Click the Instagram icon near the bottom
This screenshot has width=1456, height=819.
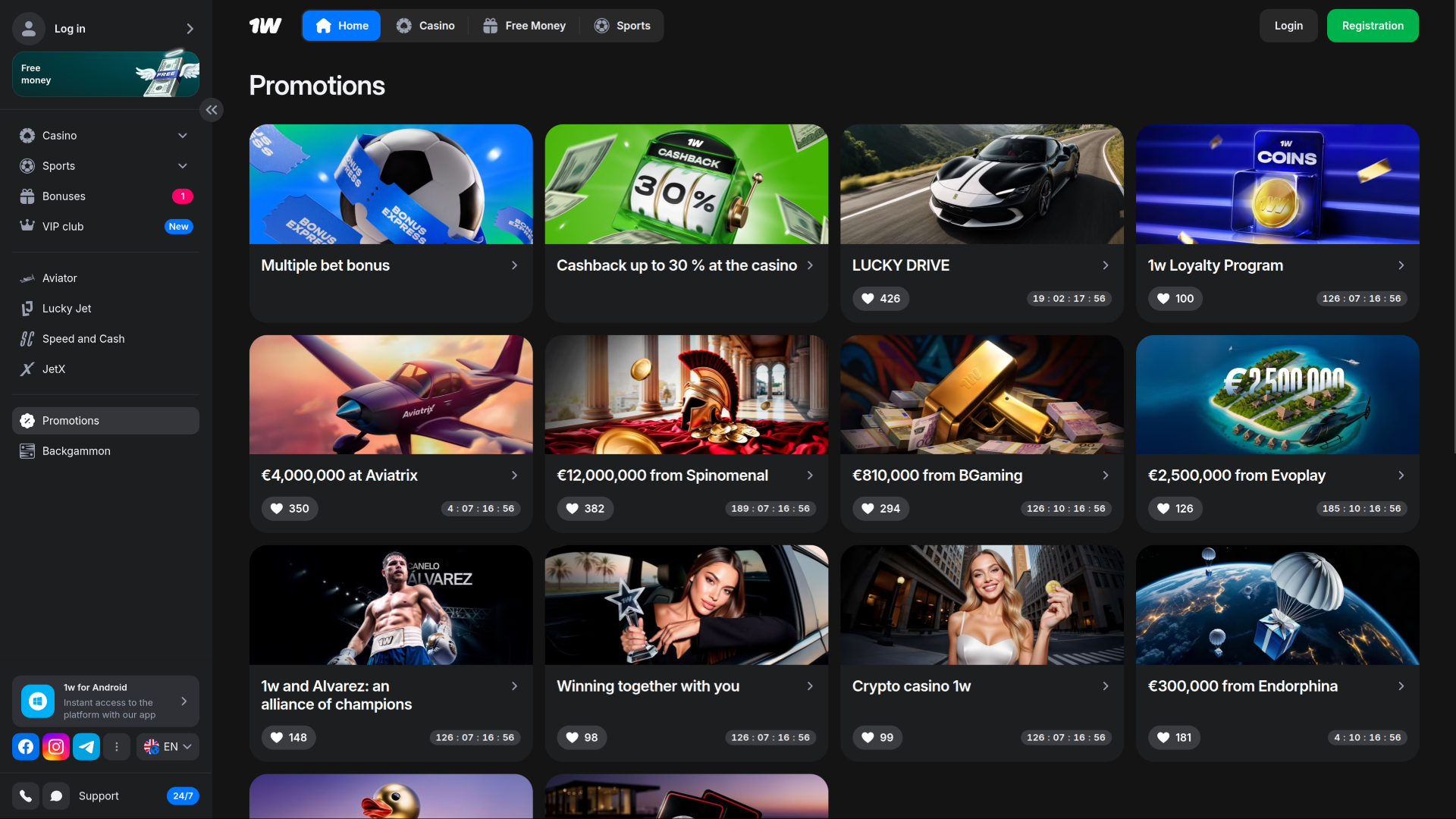click(x=56, y=746)
